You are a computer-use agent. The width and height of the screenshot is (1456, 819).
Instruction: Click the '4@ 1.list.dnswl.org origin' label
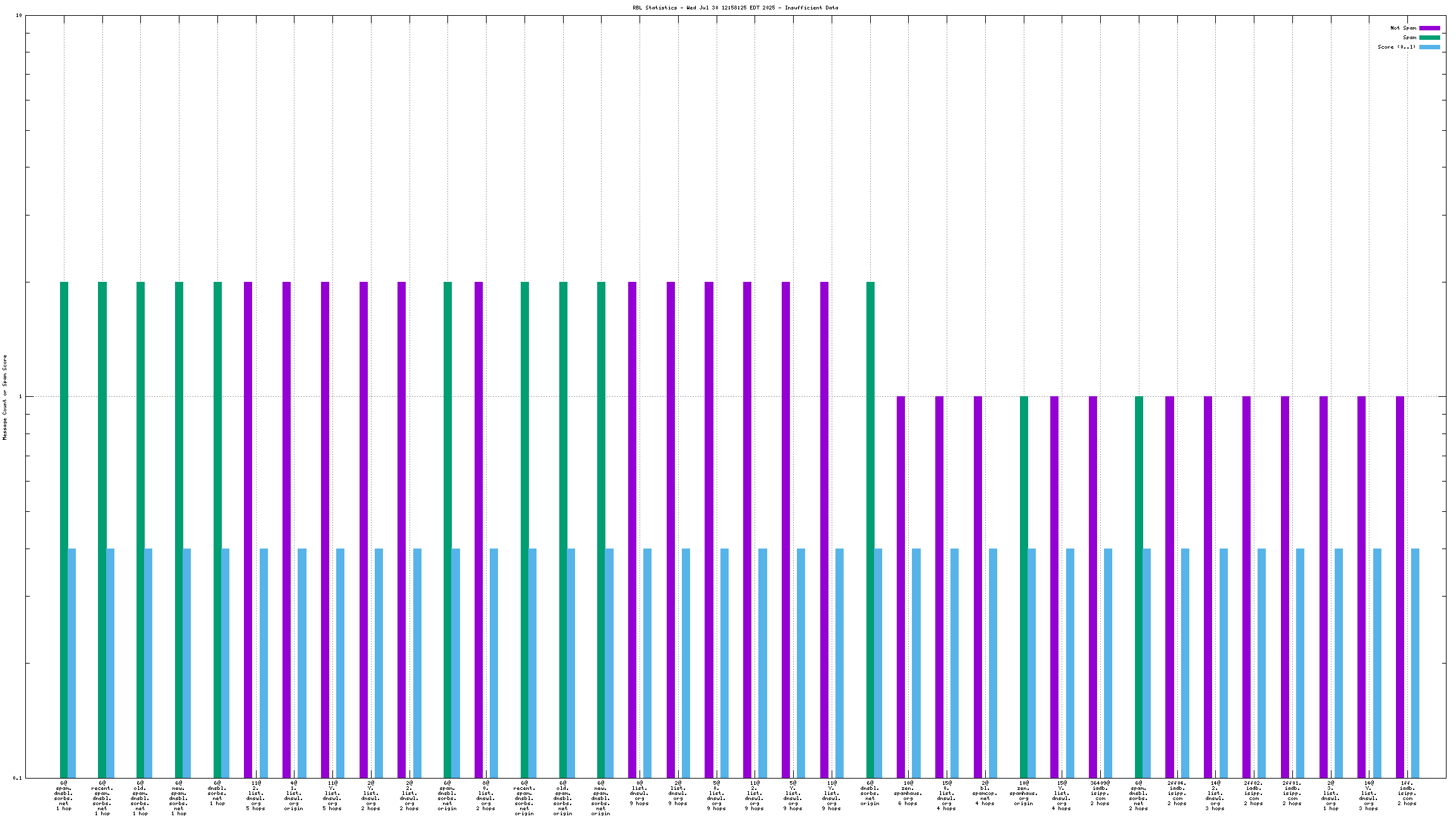[293, 796]
